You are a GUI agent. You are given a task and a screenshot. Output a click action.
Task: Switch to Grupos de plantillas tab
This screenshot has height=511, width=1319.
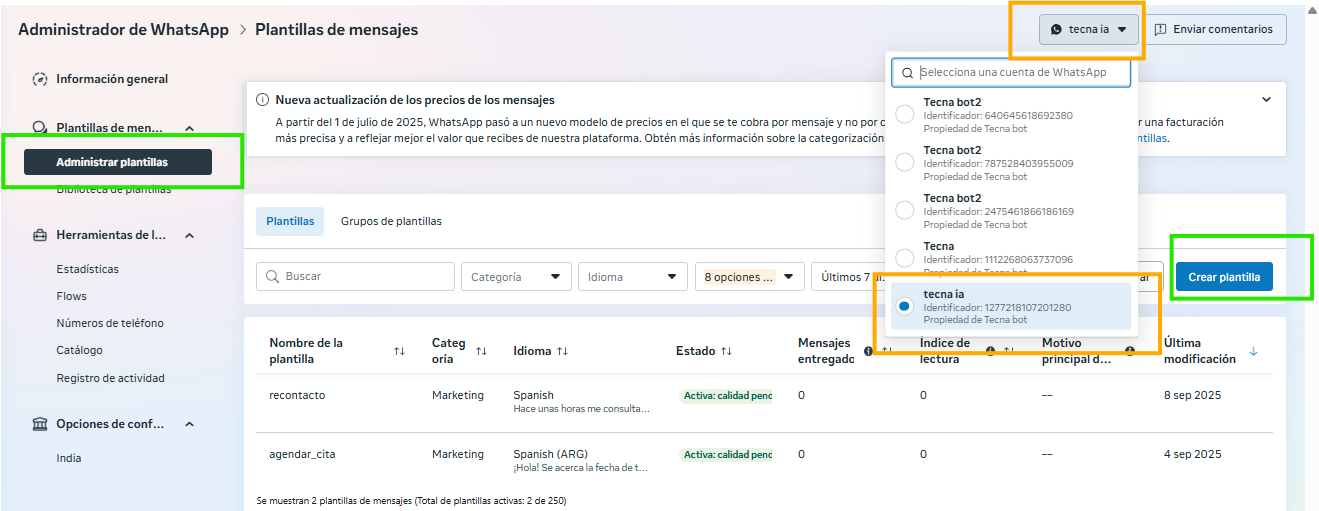(391, 221)
